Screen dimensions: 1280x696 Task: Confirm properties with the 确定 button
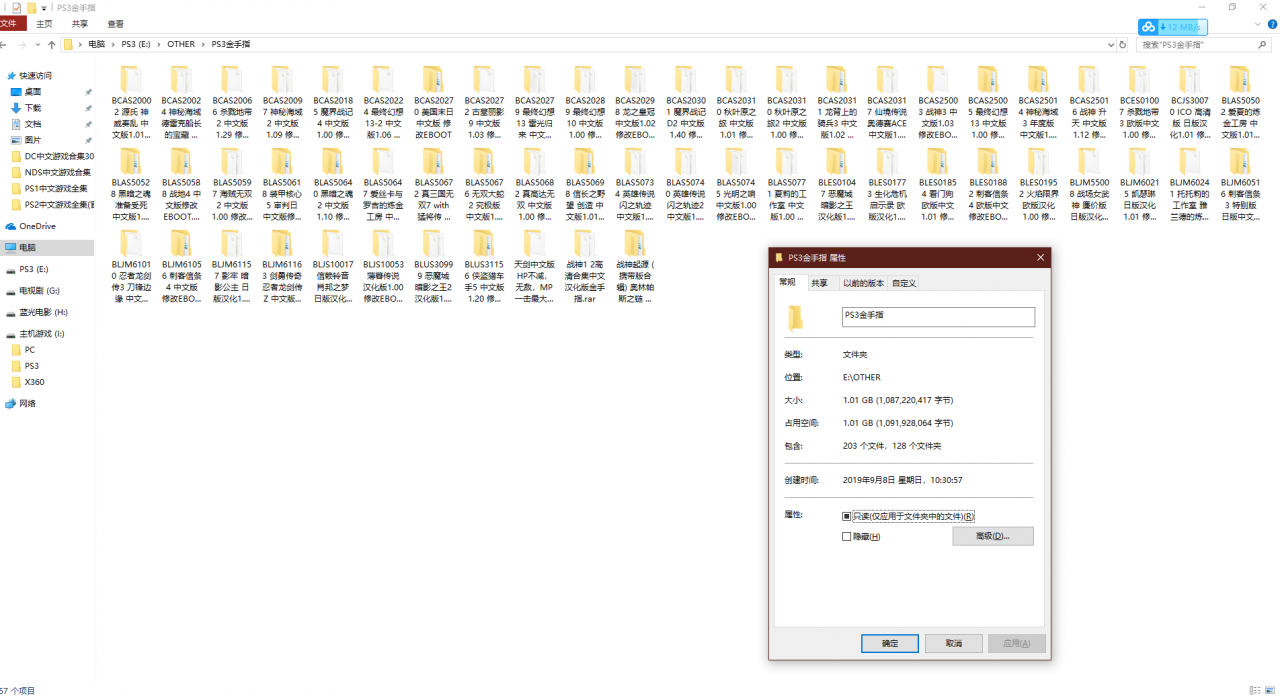tap(889, 643)
